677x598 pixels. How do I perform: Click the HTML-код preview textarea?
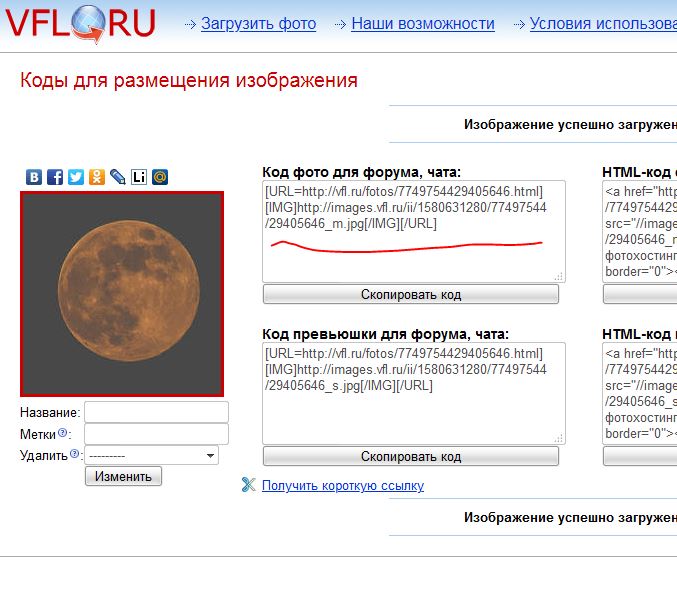click(639, 394)
